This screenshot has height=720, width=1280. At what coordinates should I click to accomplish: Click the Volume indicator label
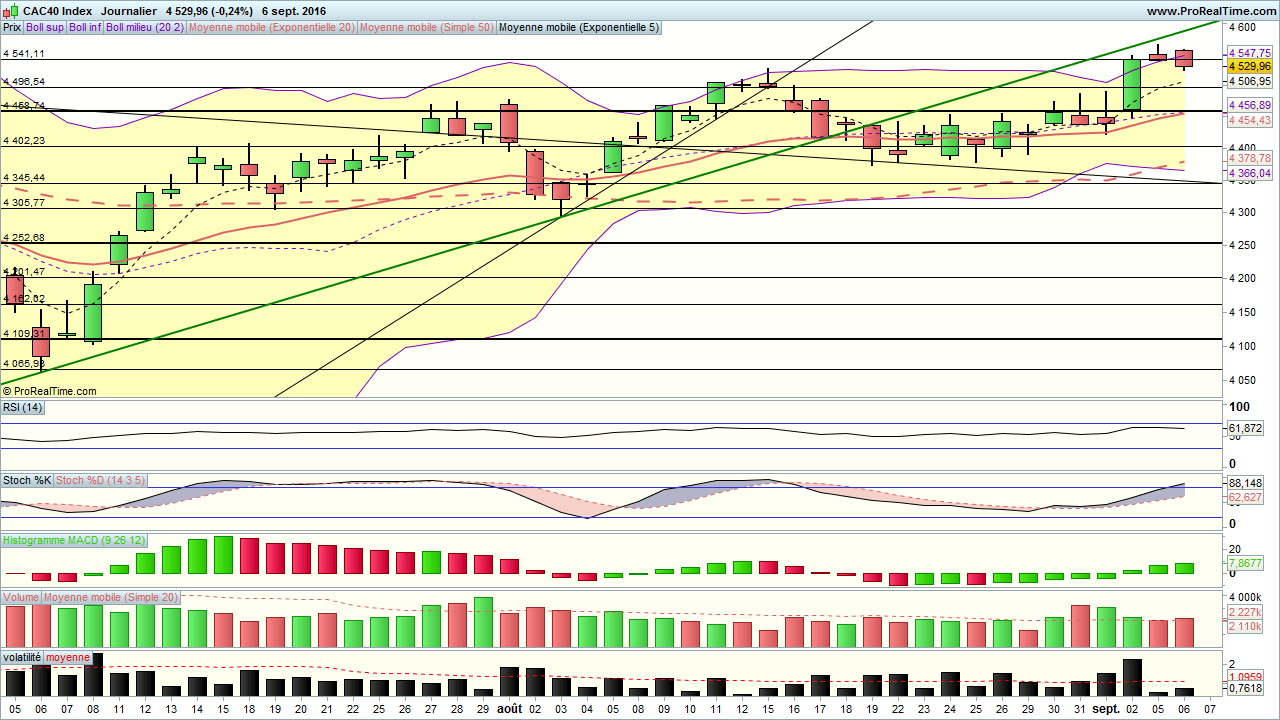pyautogui.click(x=20, y=598)
